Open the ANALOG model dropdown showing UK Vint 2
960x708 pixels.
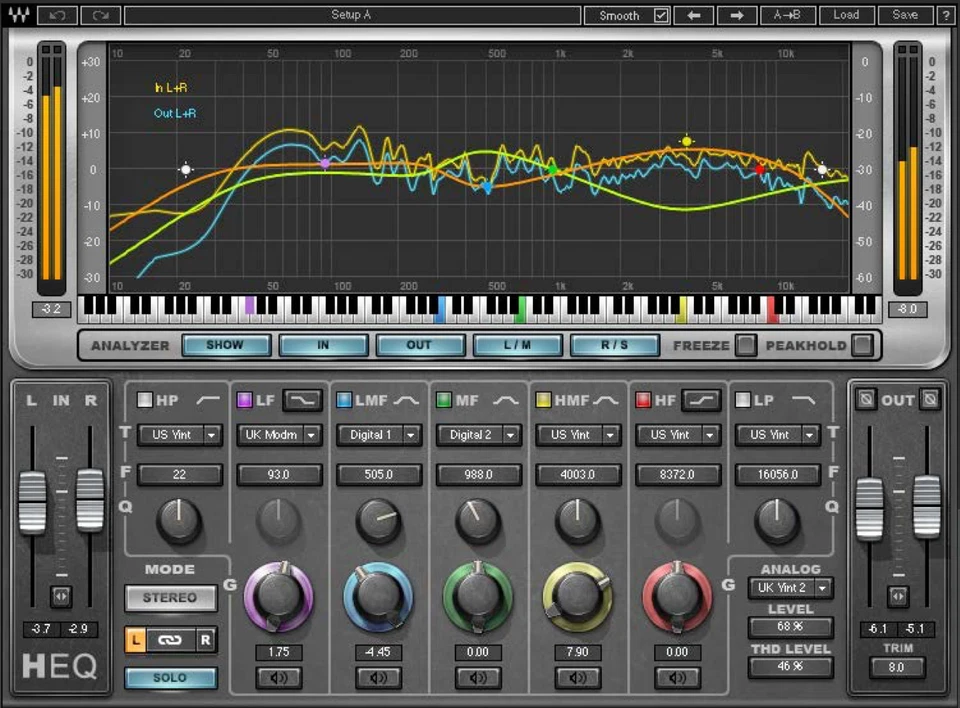(x=790, y=588)
